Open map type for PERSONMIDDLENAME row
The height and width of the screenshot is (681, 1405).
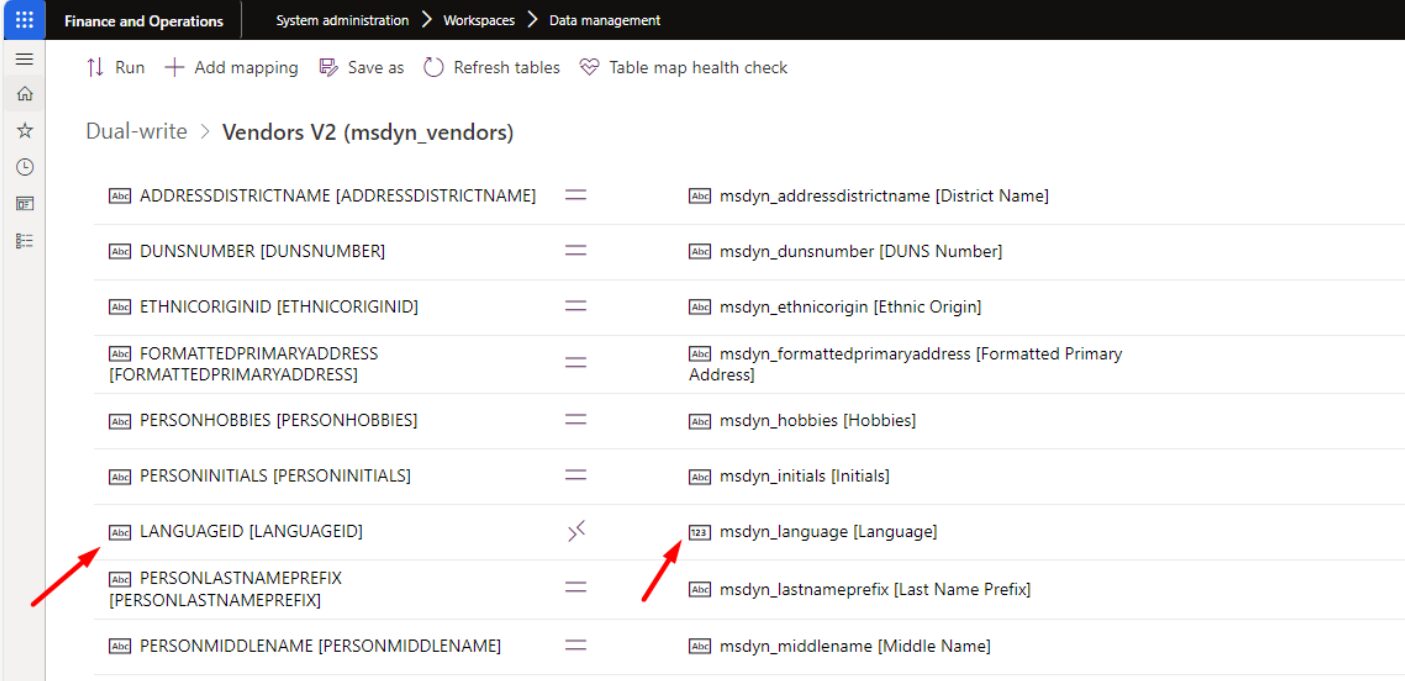[x=575, y=646]
